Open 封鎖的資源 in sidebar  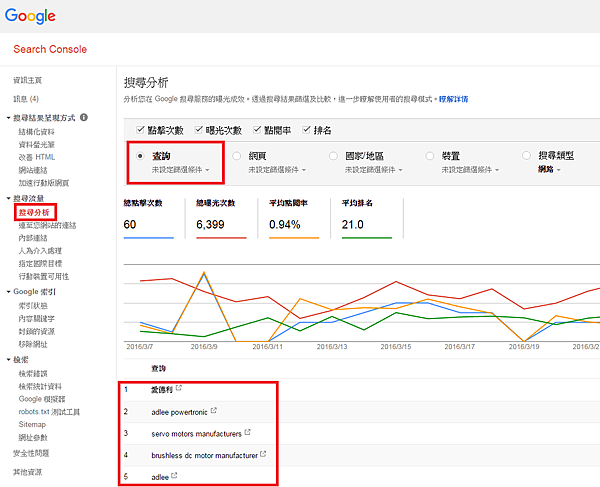pos(37,331)
